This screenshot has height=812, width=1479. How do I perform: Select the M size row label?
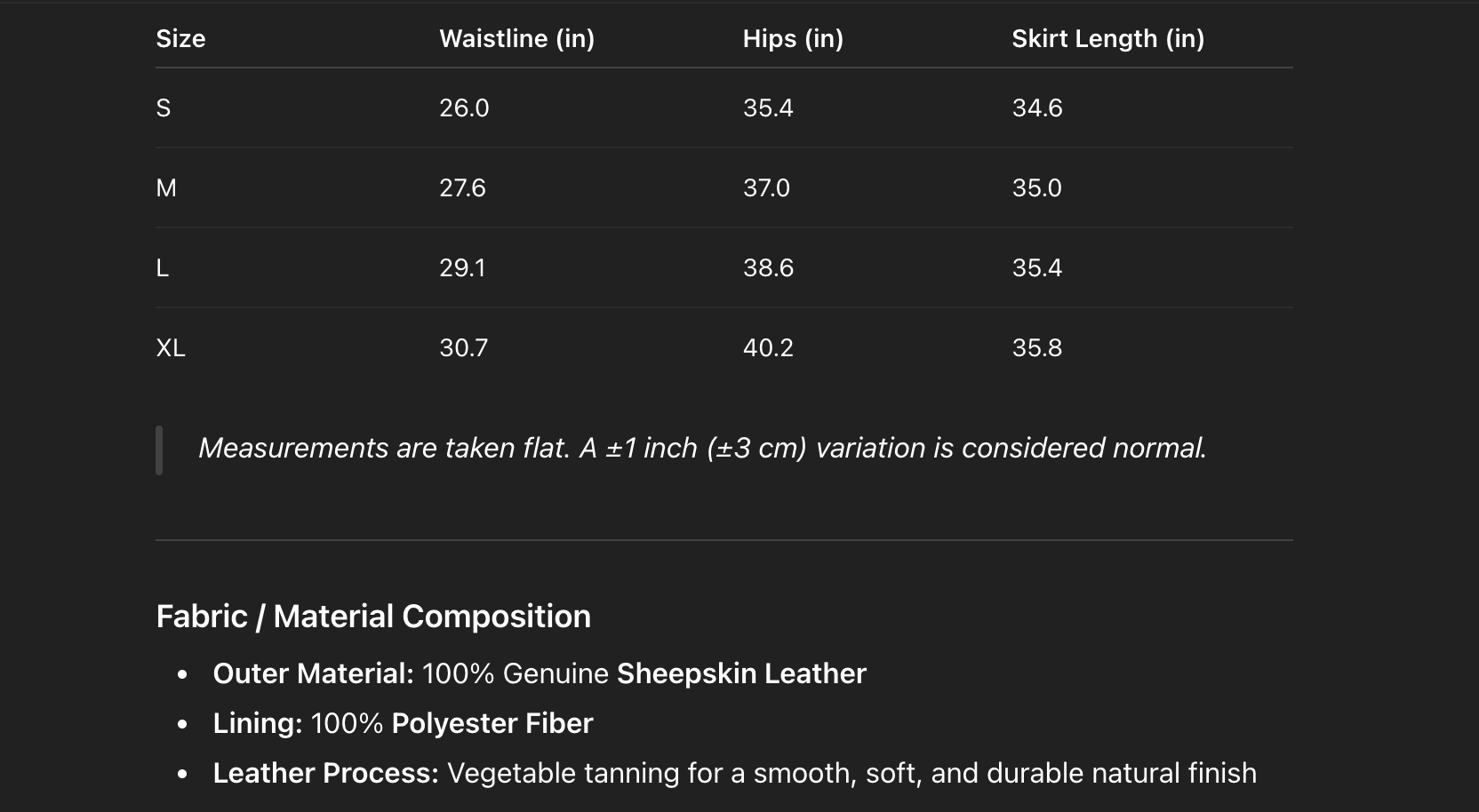pos(166,187)
